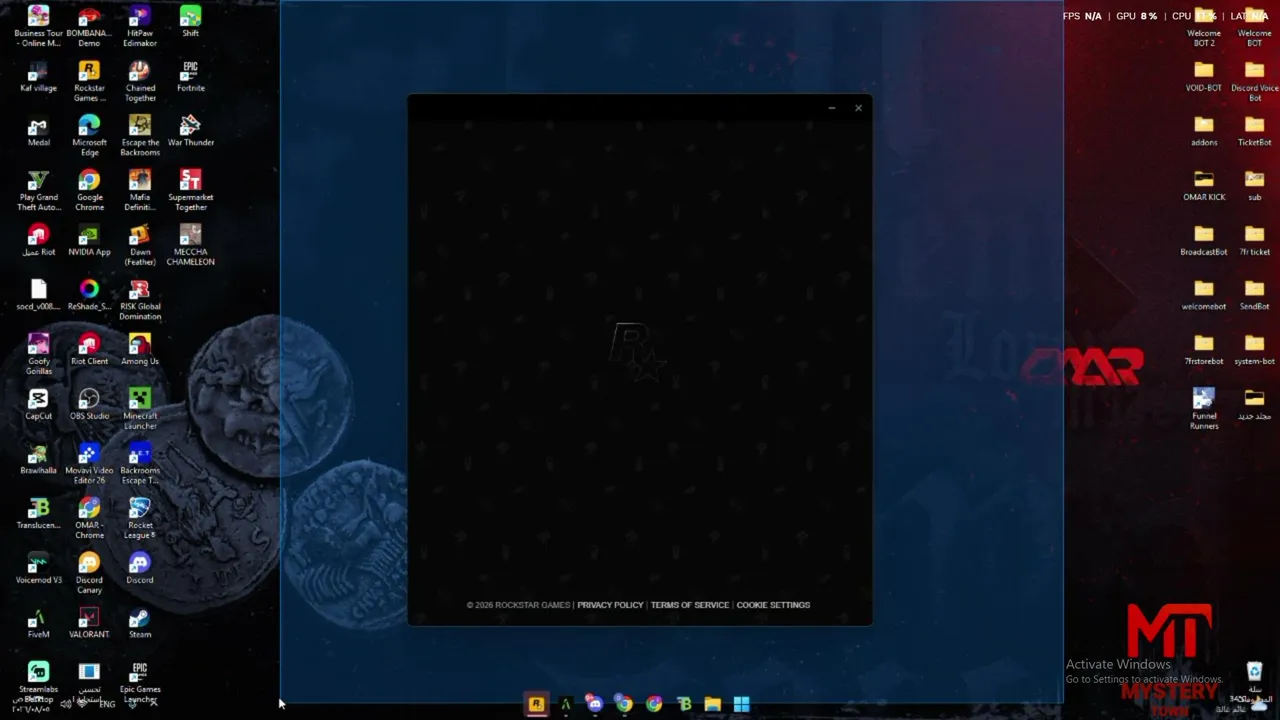Select the OMAR - Chrome desktop shortcut
1280x720 pixels.
[89, 518]
